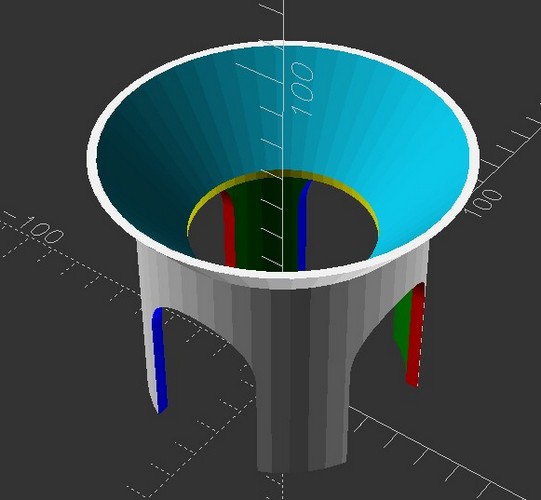The height and width of the screenshot is (500, 541).
Task: Click the right axis label 100
Action: tap(484, 203)
